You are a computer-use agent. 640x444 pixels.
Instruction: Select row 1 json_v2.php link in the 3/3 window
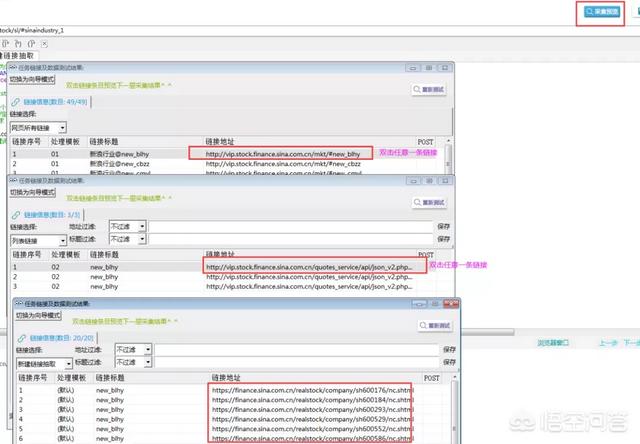coord(231,267)
